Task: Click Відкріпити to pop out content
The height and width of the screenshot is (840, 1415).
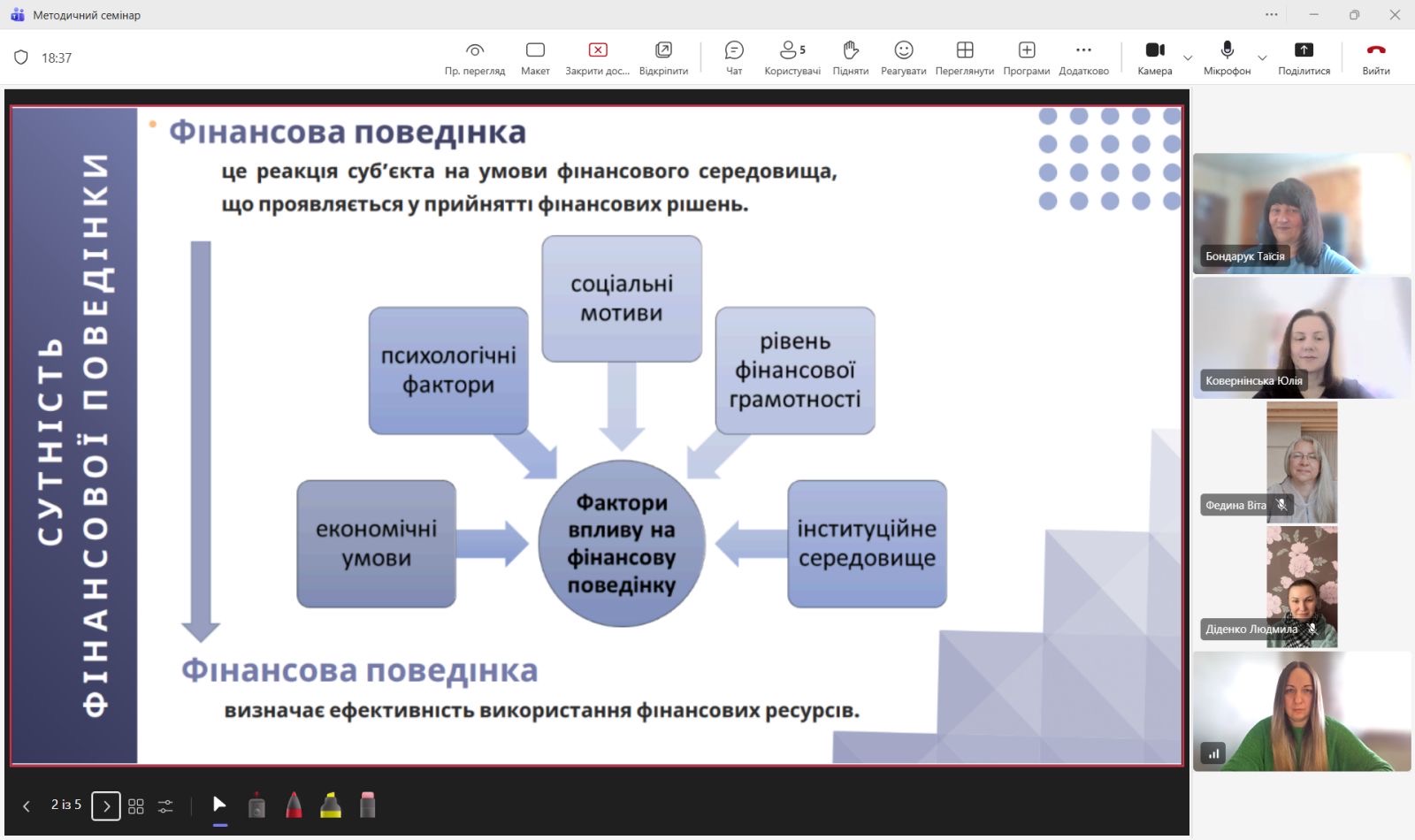Action: click(663, 57)
